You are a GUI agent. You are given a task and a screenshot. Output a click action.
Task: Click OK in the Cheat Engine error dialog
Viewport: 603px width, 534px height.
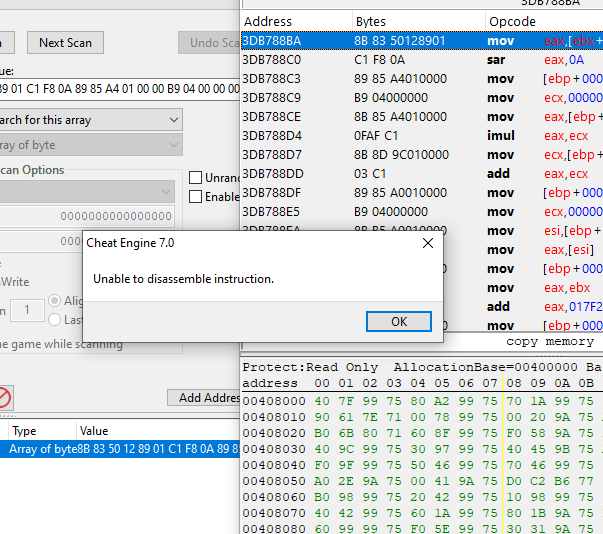[x=399, y=321]
